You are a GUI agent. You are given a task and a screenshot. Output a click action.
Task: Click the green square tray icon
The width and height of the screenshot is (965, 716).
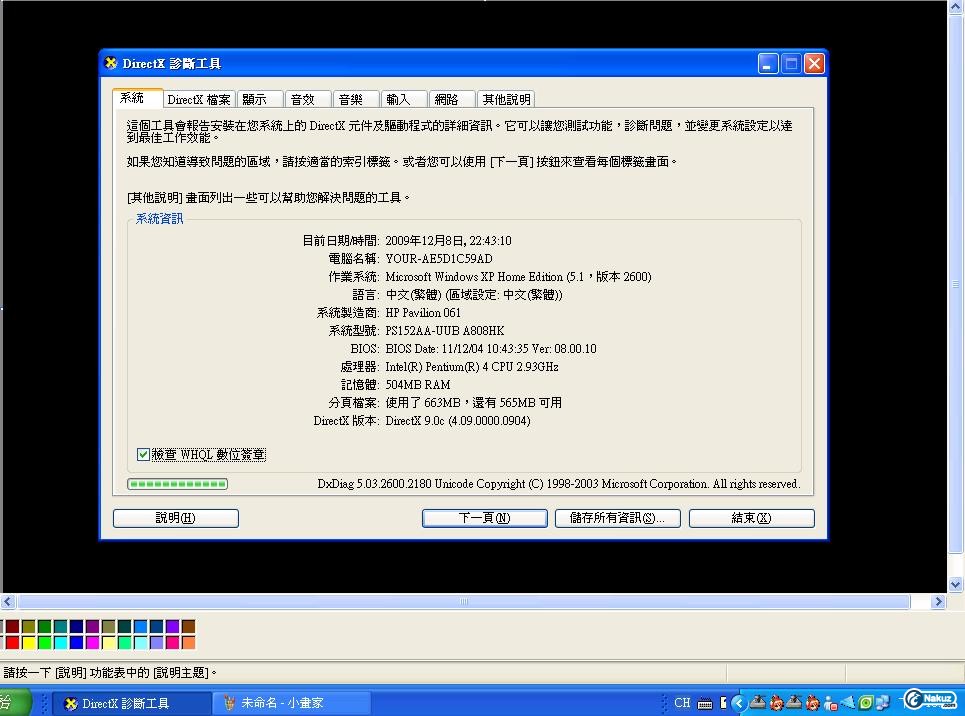tap(866, 703)
